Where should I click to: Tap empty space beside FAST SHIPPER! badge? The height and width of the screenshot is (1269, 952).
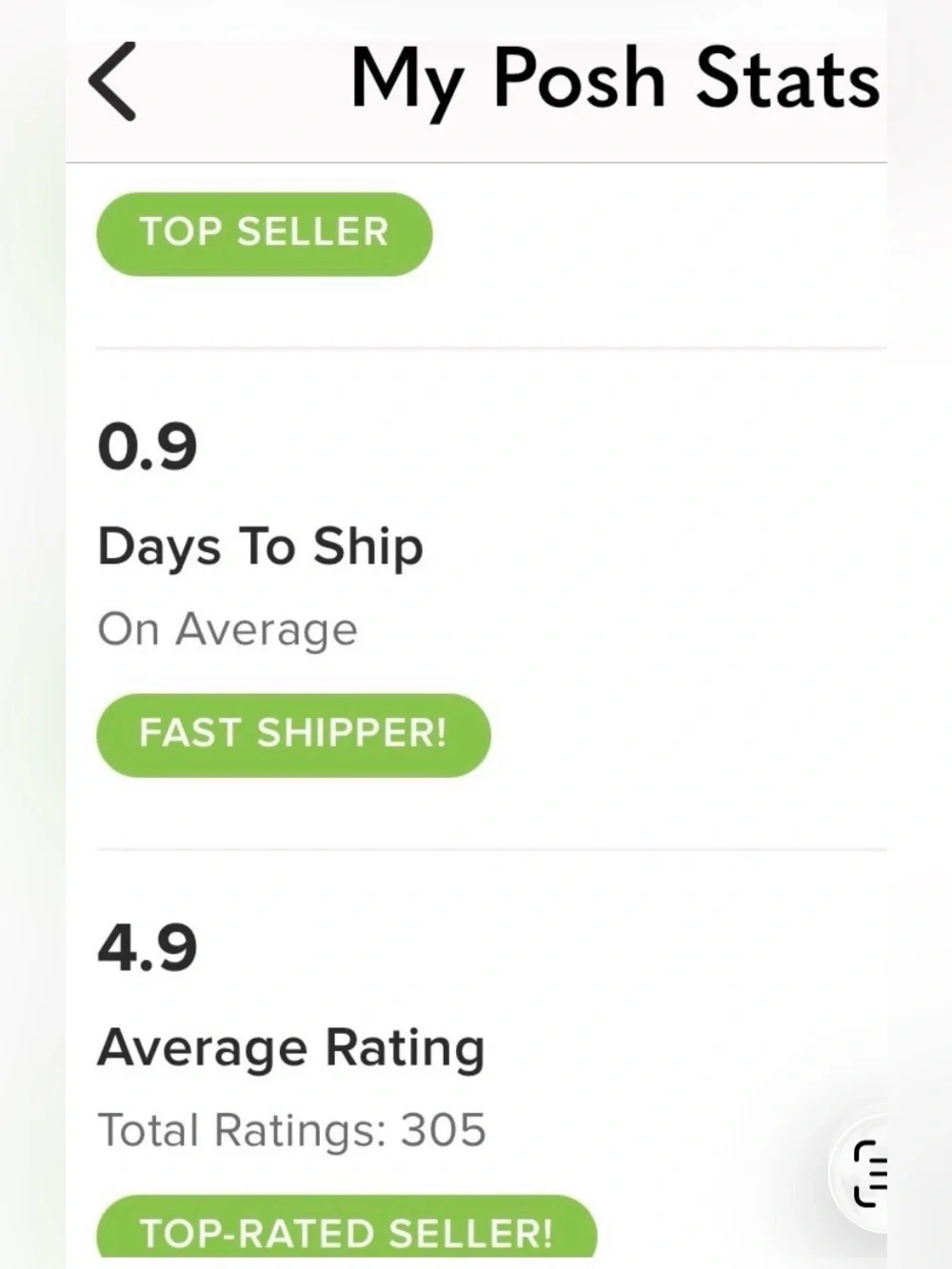(x=685, y=735)
